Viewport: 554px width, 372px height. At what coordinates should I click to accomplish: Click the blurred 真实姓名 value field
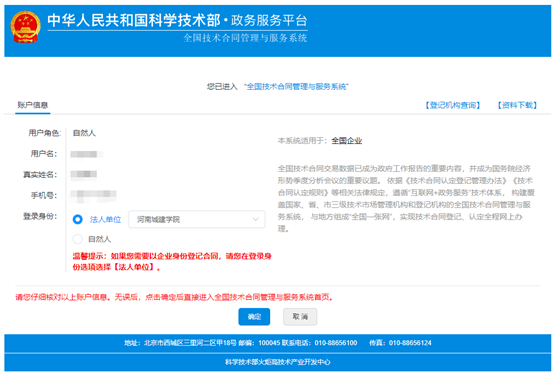click(x=84, y=174)
